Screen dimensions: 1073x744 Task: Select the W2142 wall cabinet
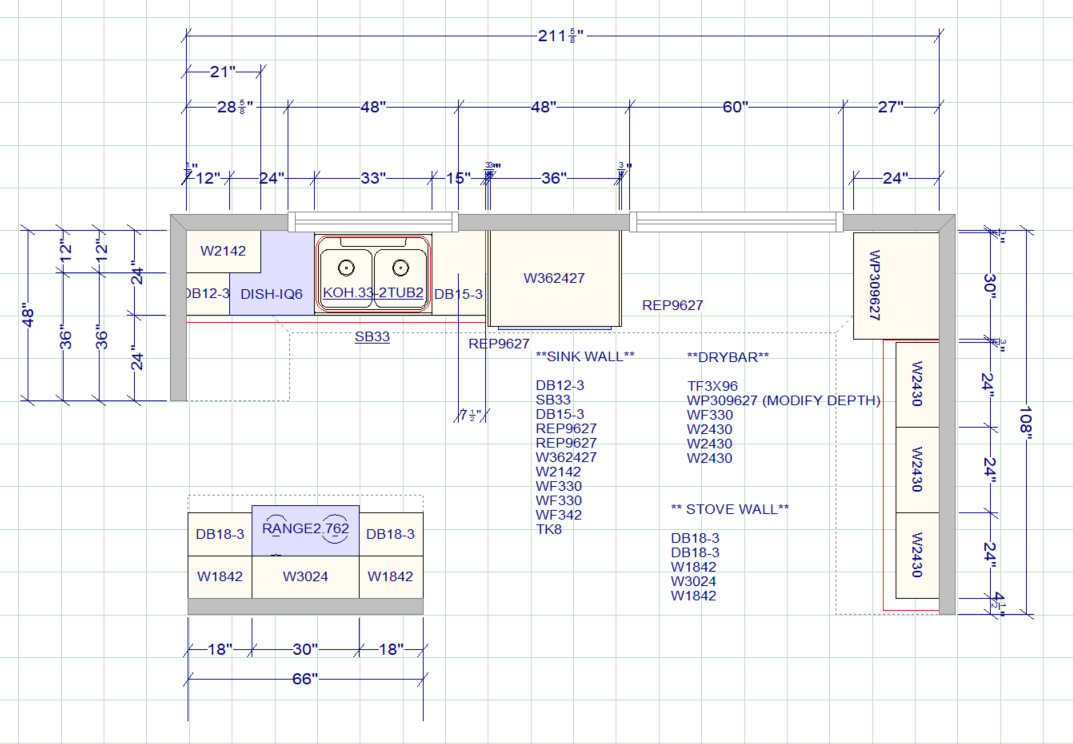(223, 252)
